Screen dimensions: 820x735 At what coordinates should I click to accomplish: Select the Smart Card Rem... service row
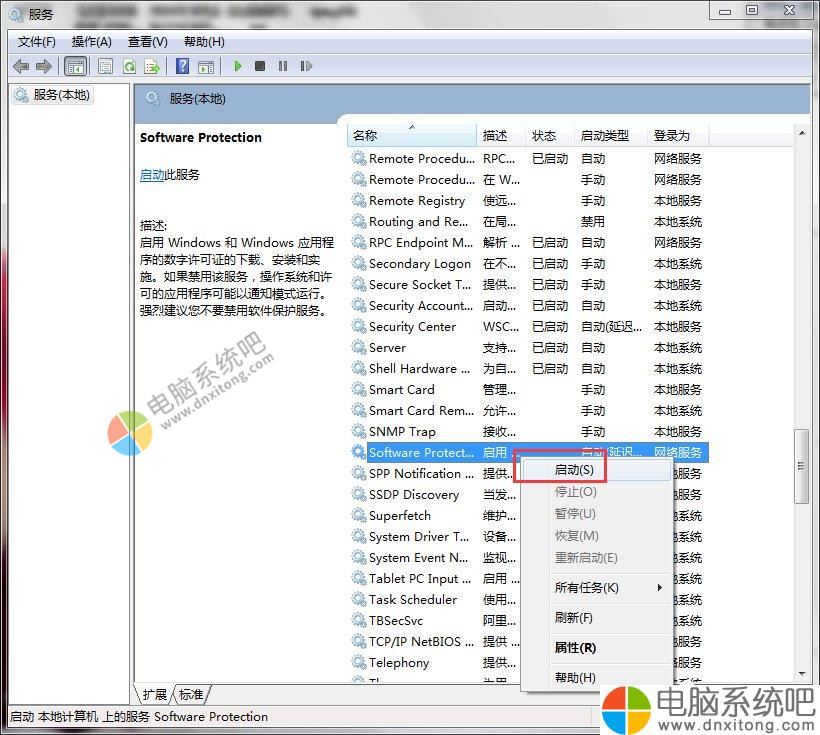click(x=528, y=411)
